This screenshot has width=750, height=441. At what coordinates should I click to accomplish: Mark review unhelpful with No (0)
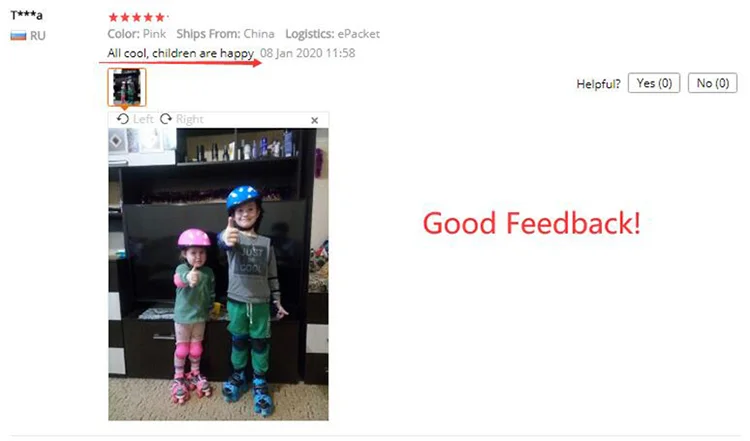[712, 83]
